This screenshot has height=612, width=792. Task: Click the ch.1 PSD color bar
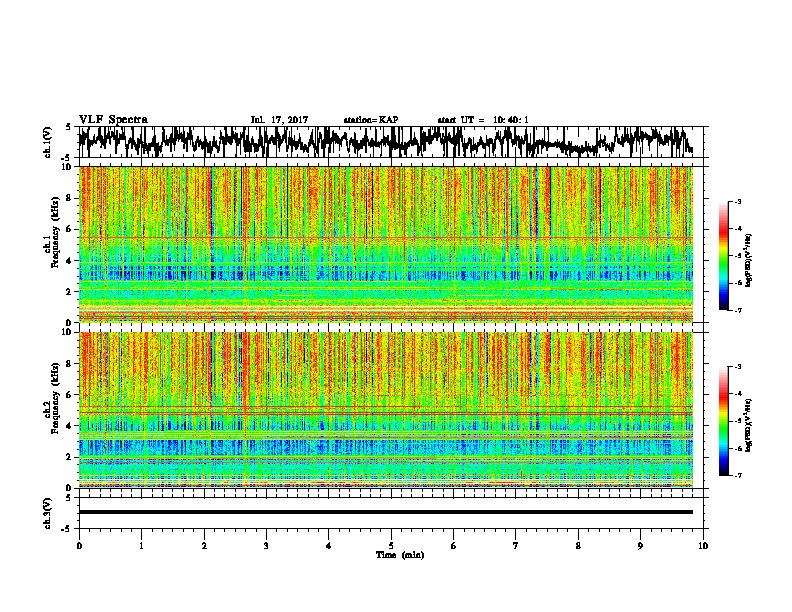pyautogui.click(x=723, y=256)
